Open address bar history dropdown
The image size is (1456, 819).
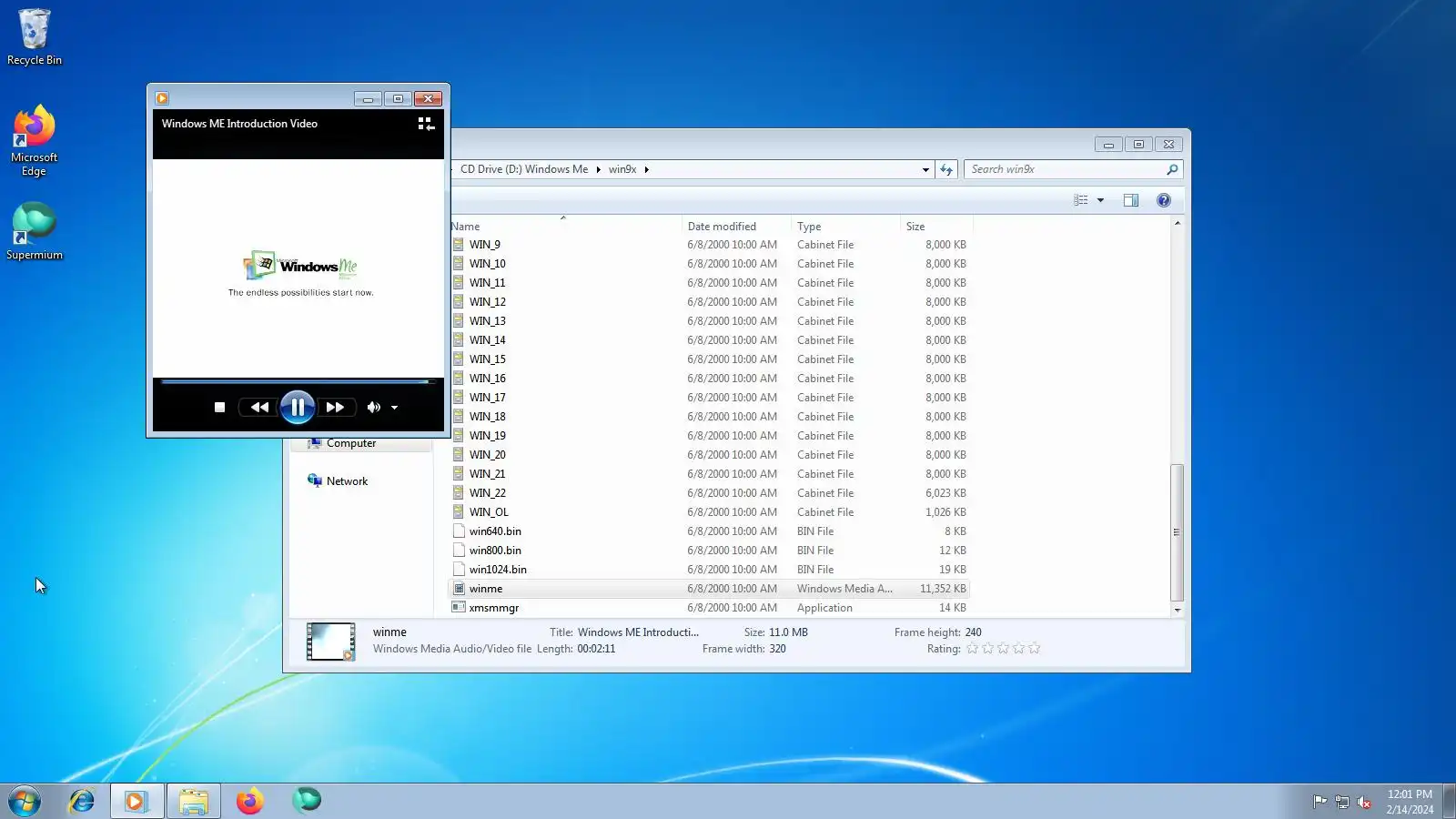tap(925, 169)
